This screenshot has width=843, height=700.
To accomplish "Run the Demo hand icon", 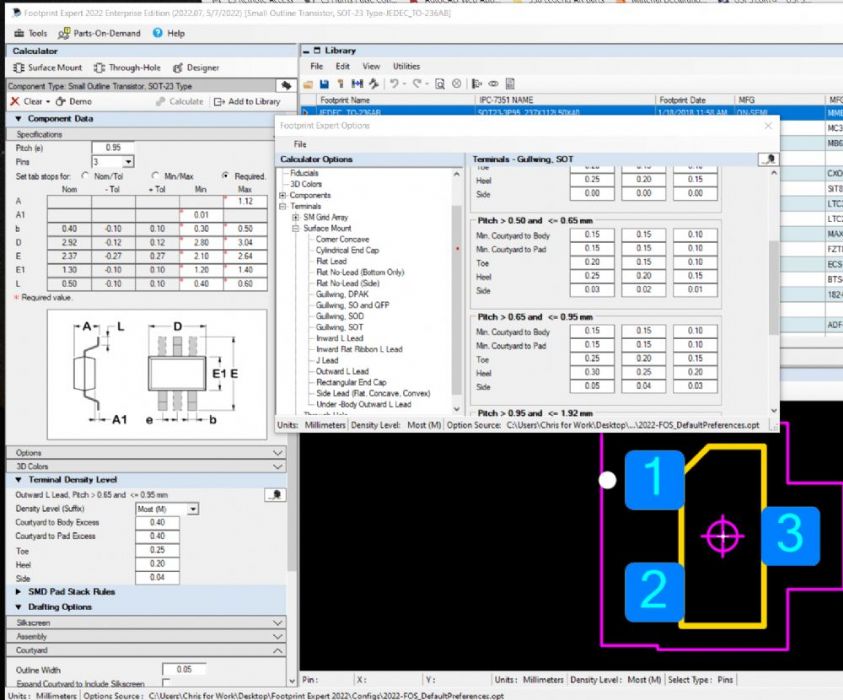I will pos(61,101).
